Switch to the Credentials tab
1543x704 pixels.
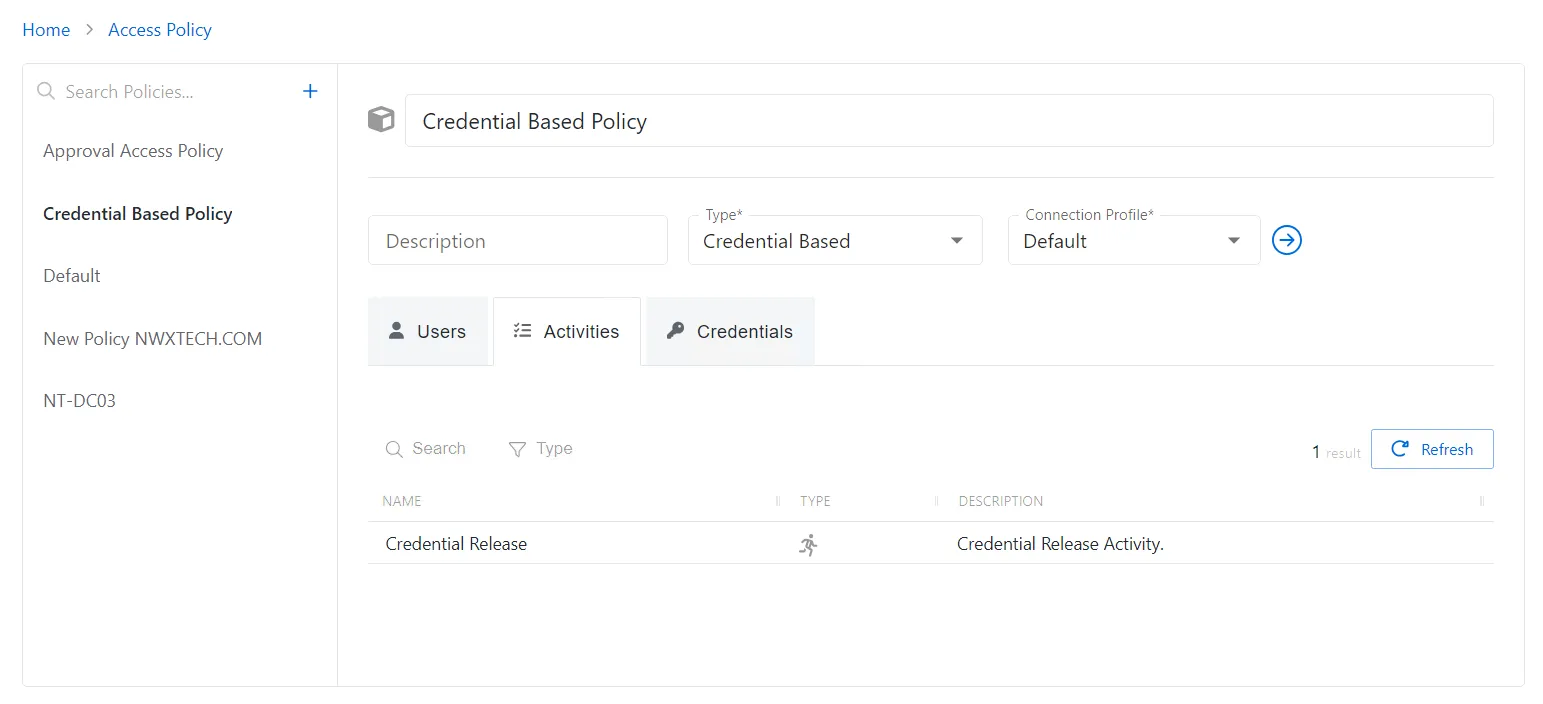coord(730,331)
